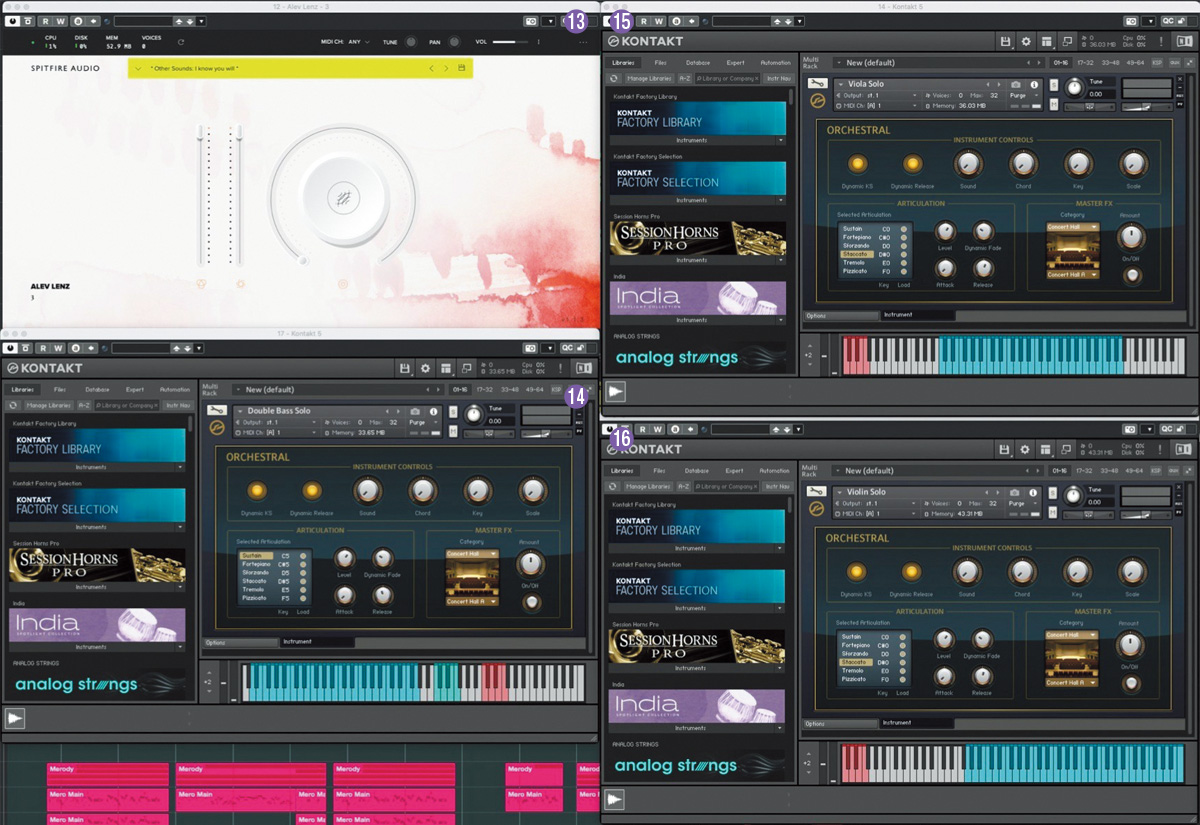Save the multi in Viola Solo Kontakt window
Viewport: 1200px width, 825px height.
pyautogui.click(x=1005, y=42)
